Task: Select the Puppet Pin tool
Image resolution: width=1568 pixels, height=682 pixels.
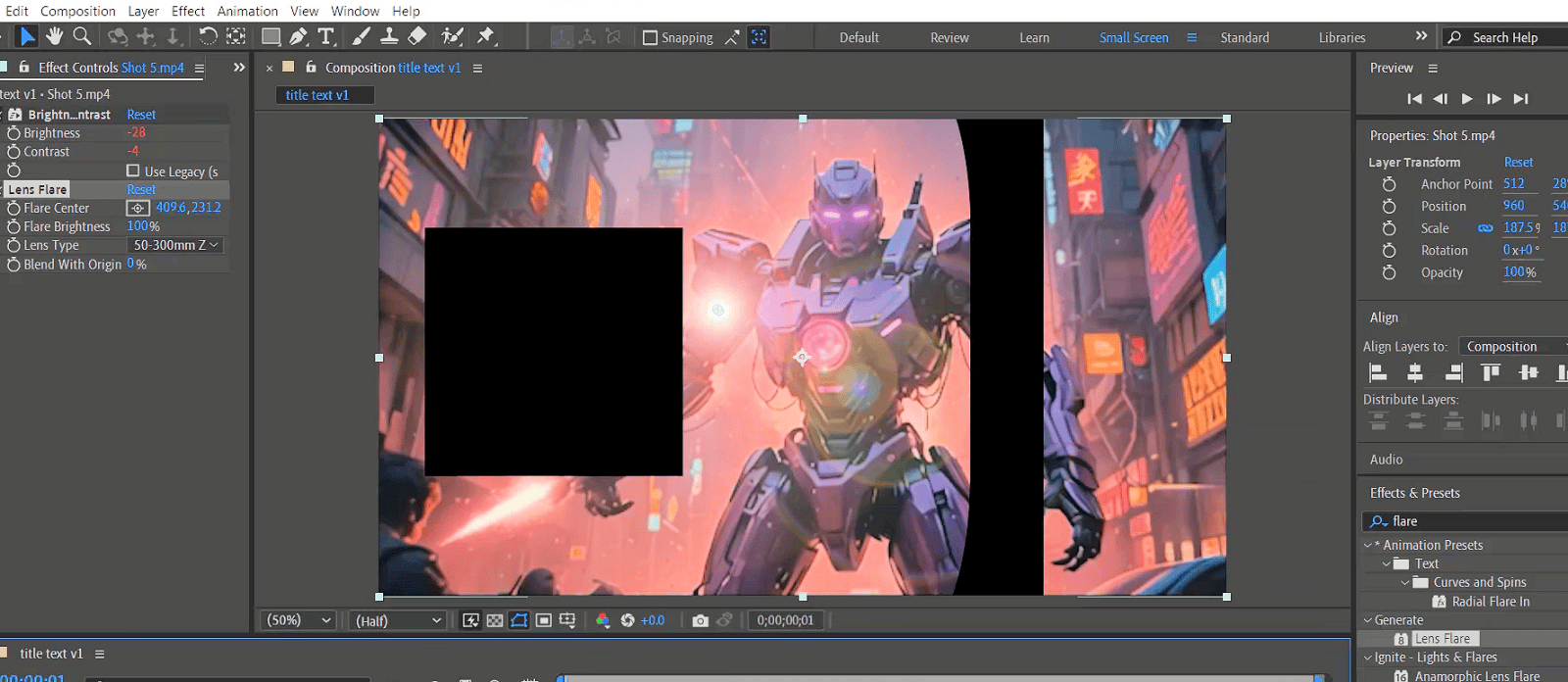Action: point(485,36)
